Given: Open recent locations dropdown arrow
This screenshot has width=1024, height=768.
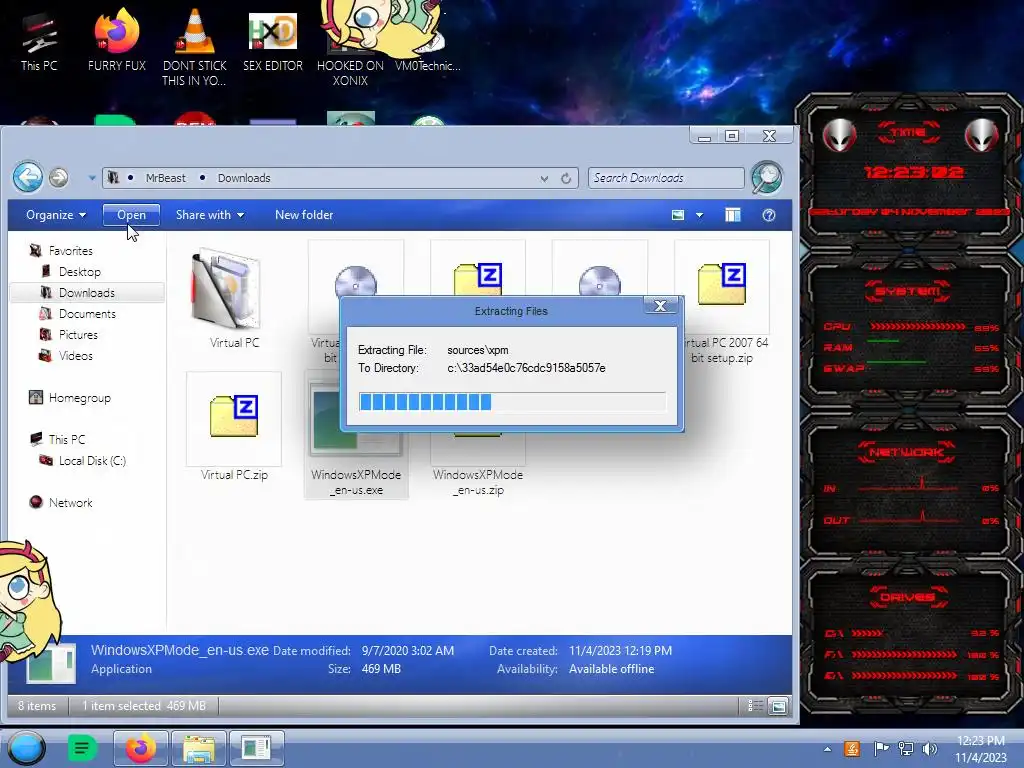Looking at the screenshot, I should 92,178.
